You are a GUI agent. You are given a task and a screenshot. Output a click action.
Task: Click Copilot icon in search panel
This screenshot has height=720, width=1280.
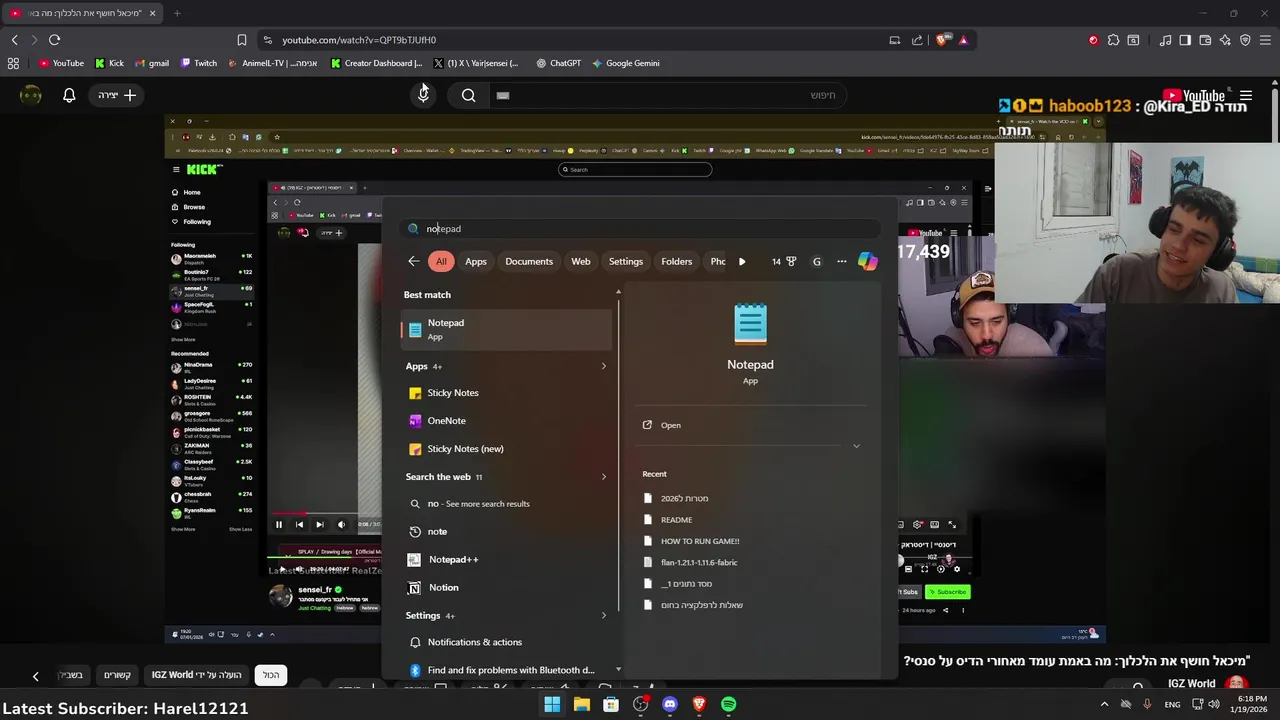click(x=867, y=261)
